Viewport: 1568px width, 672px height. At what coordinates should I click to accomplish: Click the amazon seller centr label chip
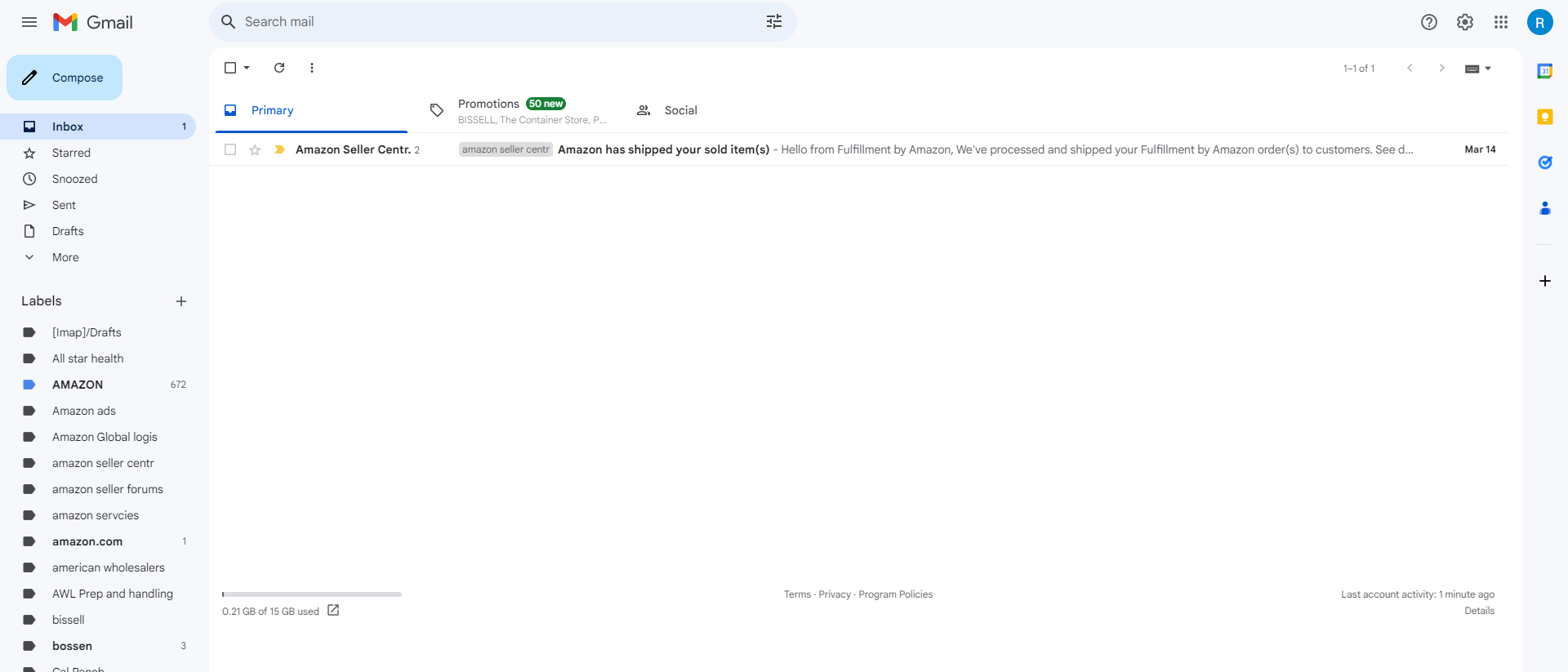pos(506,149)
